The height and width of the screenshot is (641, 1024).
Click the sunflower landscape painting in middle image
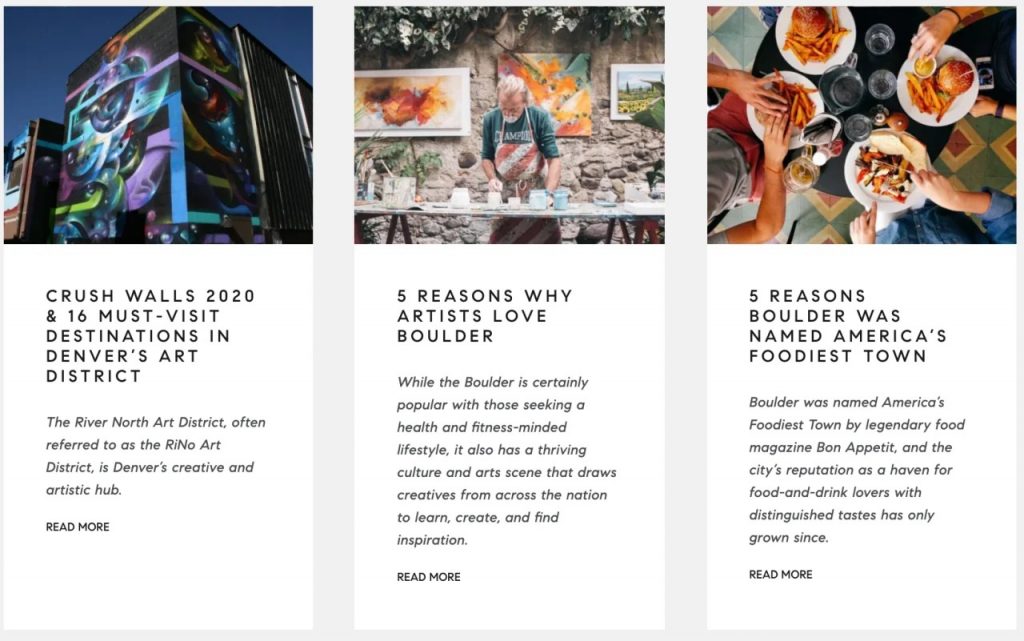pyautogui.click(x=637, y=91)
